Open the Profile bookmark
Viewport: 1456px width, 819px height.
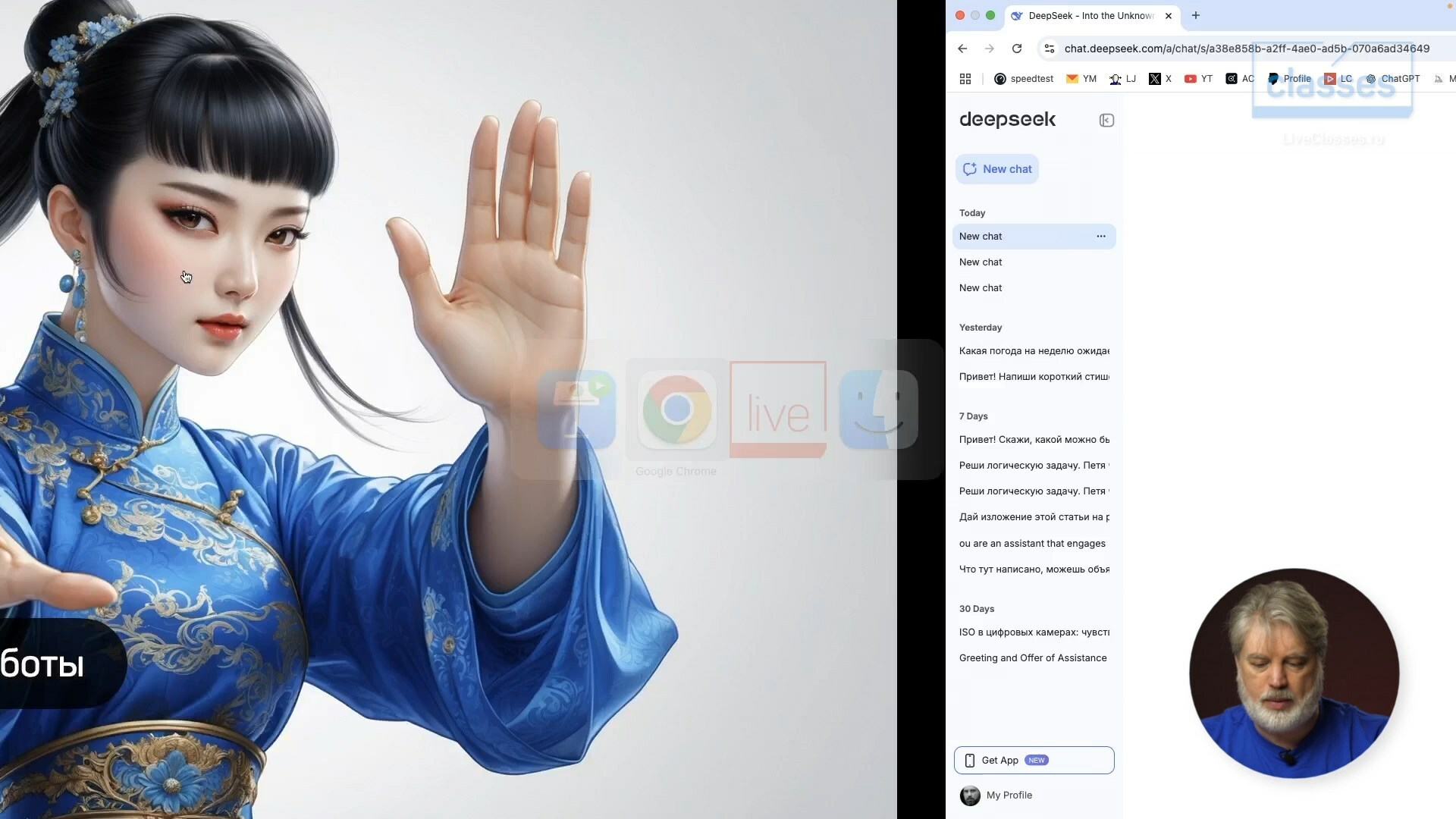point(1289,79)
